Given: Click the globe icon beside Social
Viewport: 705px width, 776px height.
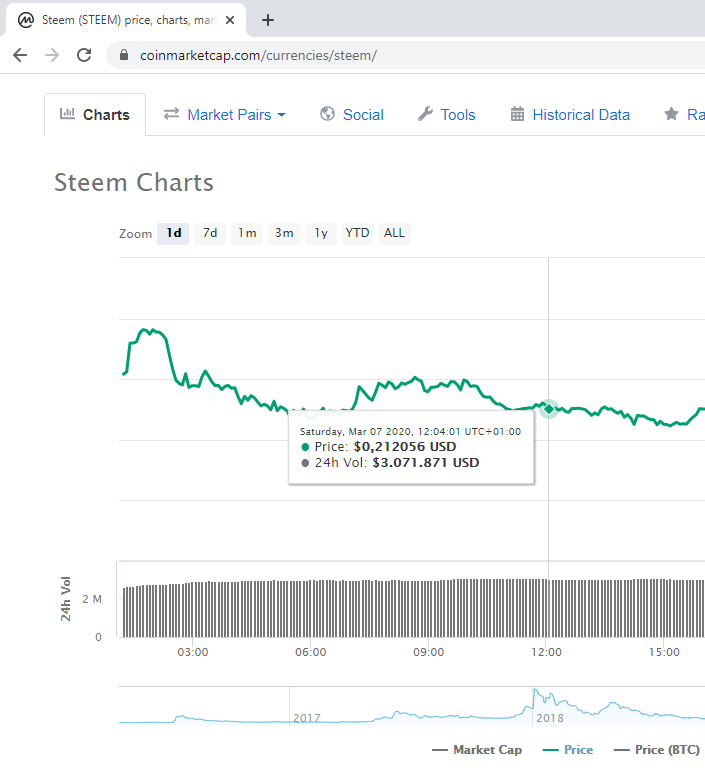Looking at the screenshot, I should [x=327, y=114].
